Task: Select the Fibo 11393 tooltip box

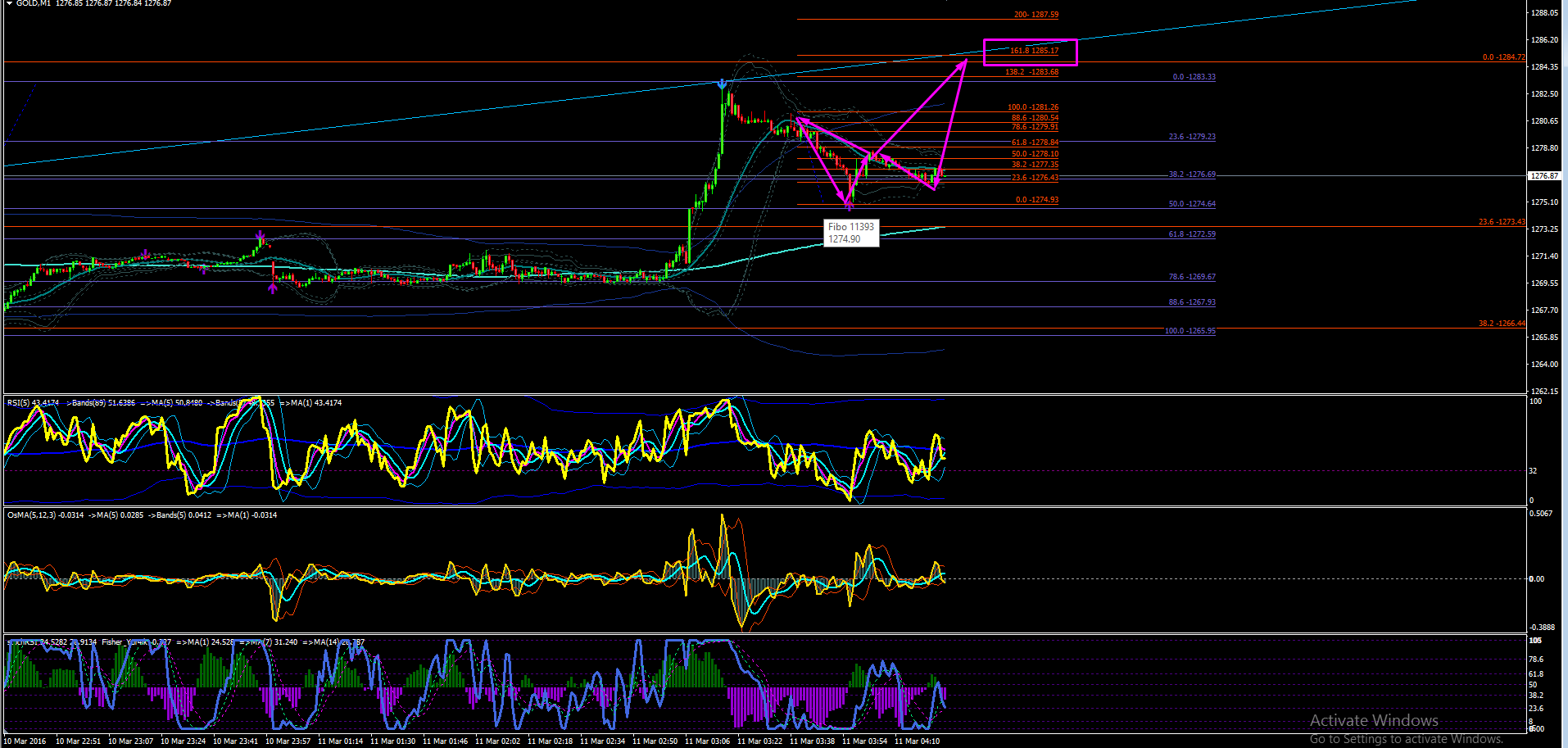Action: click(x=851, y=233)
